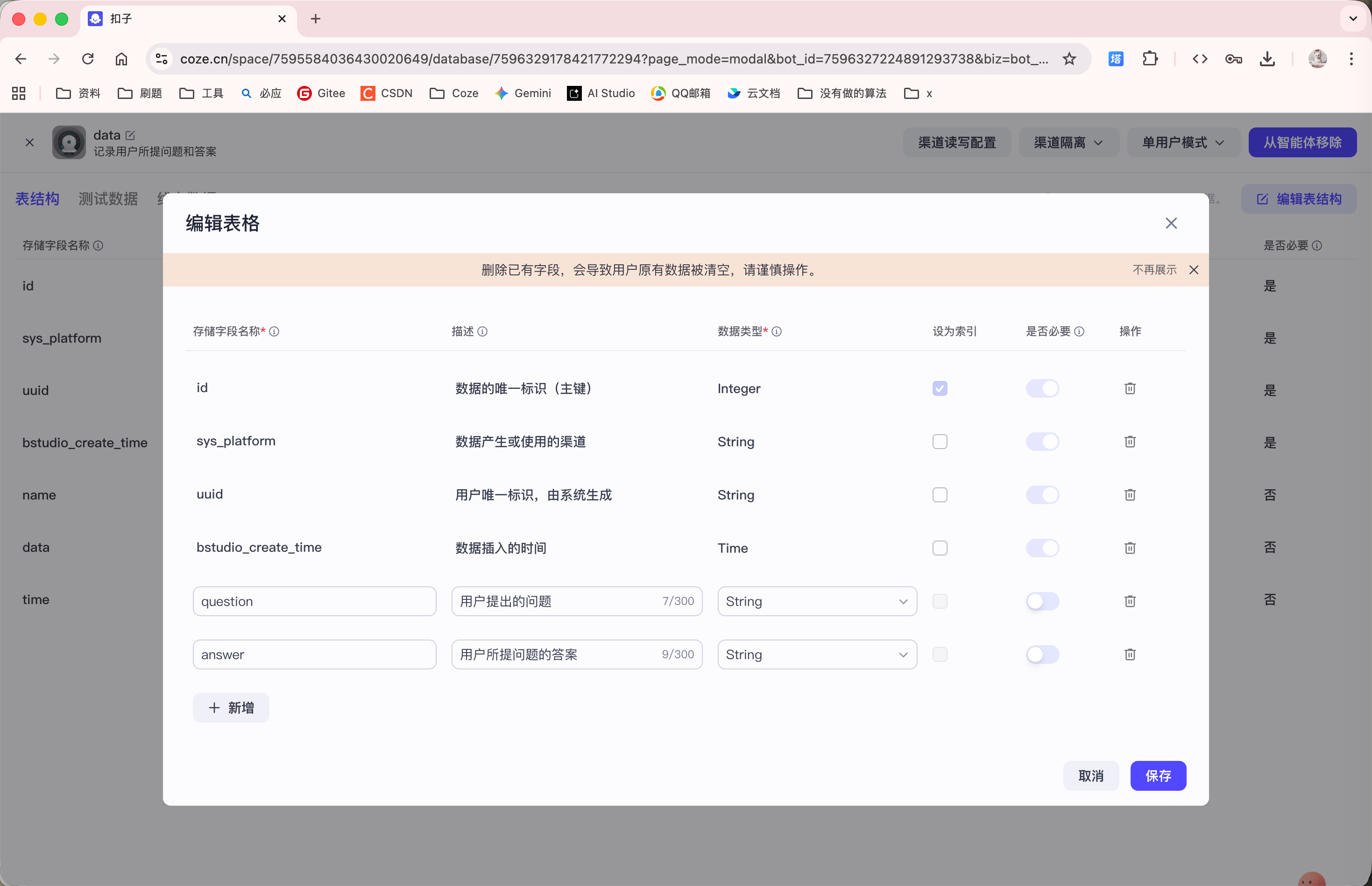Open data type dropdown for question

pyautogui.click(x=817, y=601)
